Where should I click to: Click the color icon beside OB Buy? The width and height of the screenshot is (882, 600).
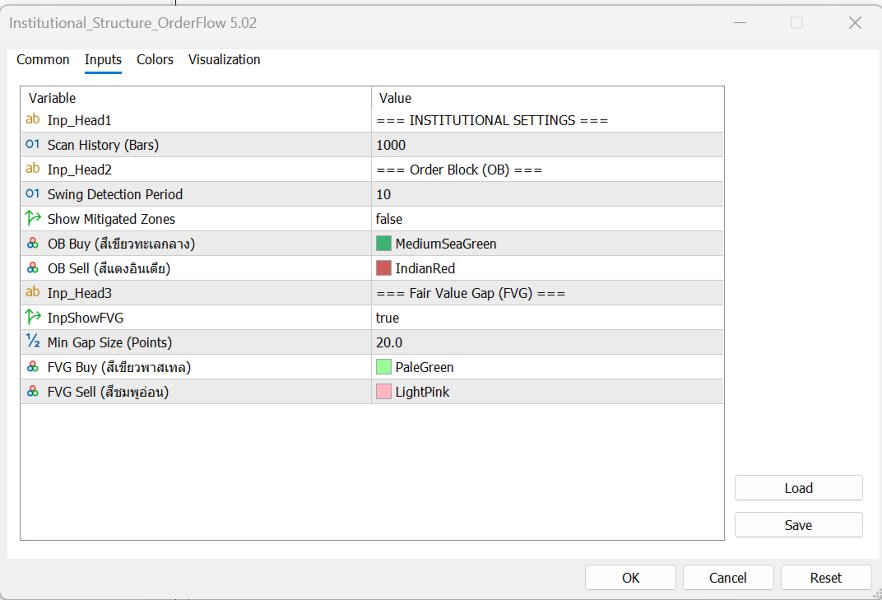click(x=33, y=243)
